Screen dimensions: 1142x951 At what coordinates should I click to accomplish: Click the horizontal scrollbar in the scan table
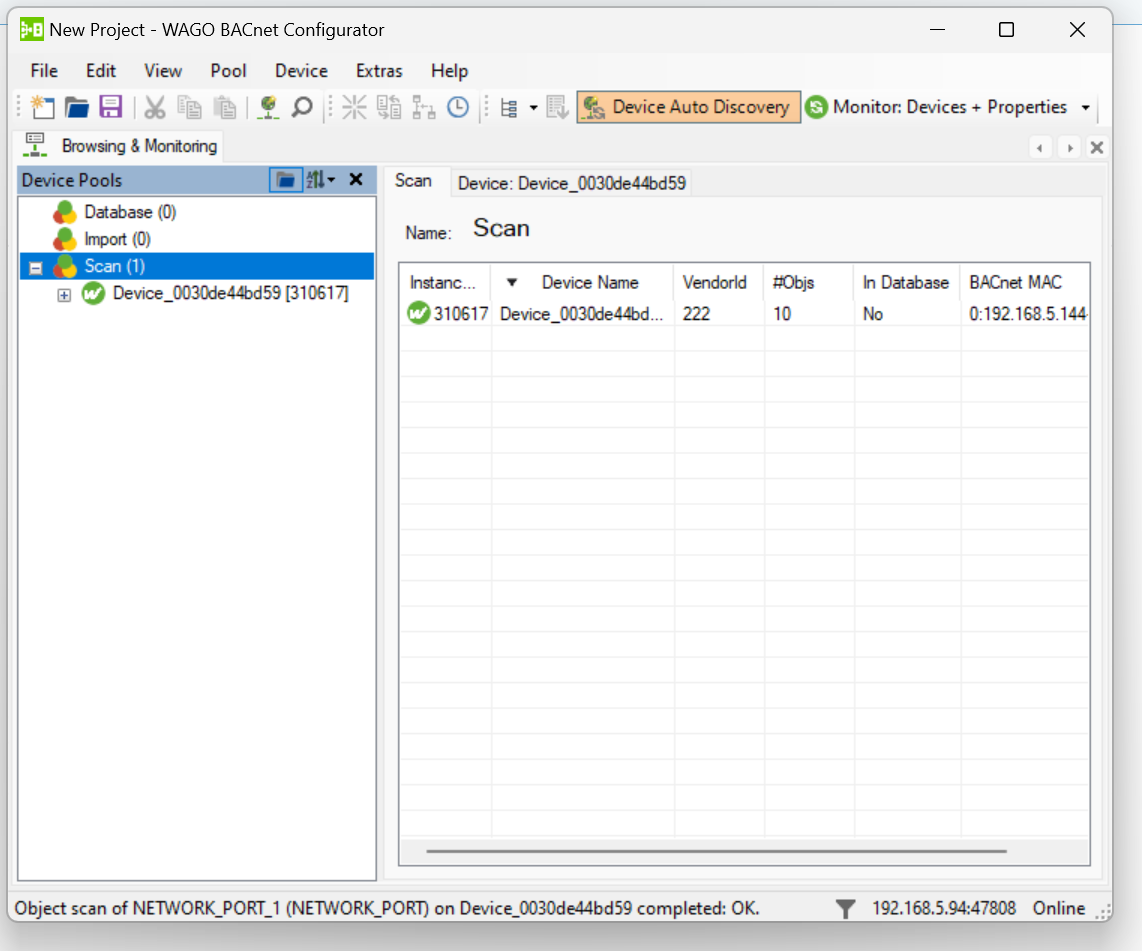717,851
